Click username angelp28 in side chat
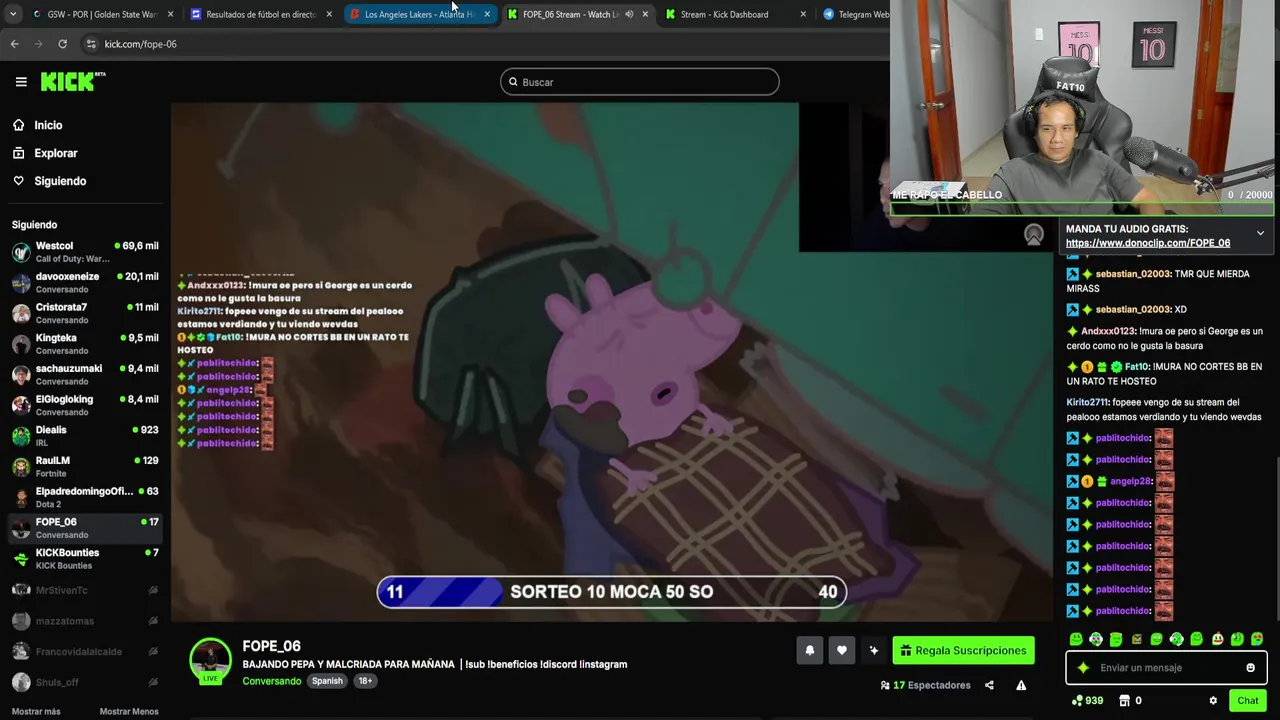The height and width of the screenshot is (720, 1280). coord(1131,481)
